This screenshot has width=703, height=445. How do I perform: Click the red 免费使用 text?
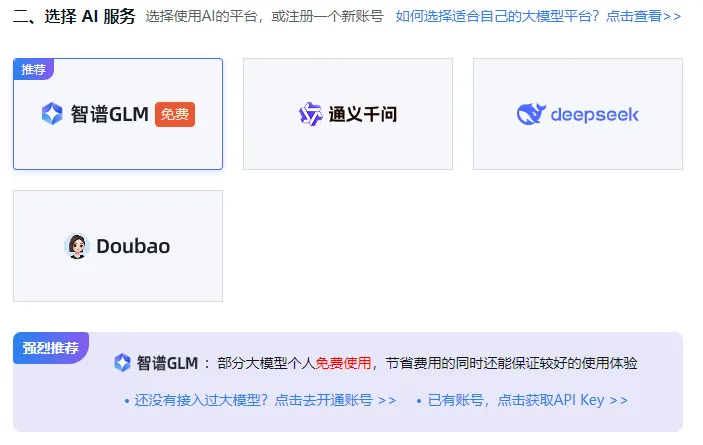coord(343,363)
